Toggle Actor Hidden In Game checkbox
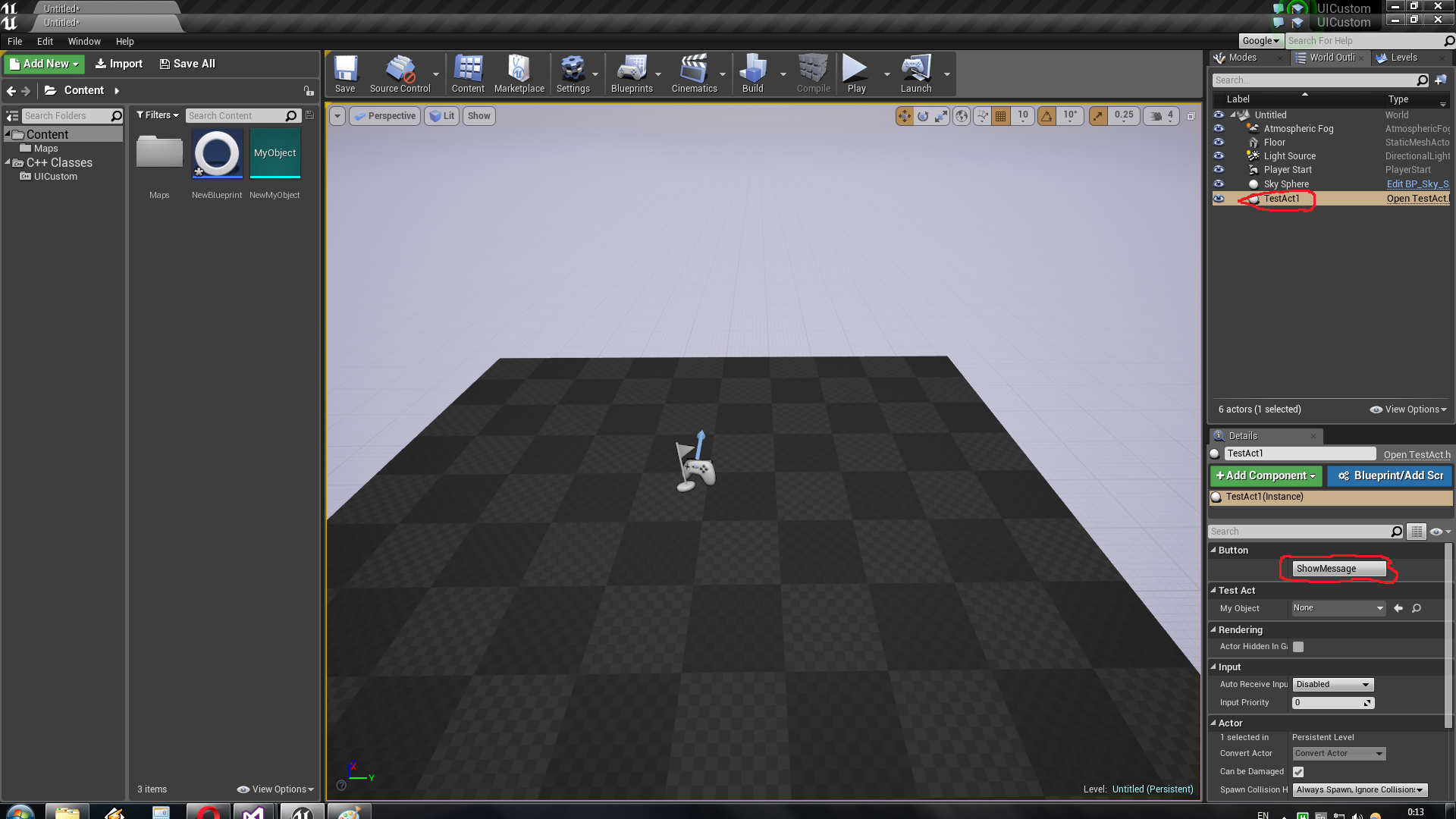Screen dimensions: 1456x819 pyautogui.click(x=1299, y=646)
